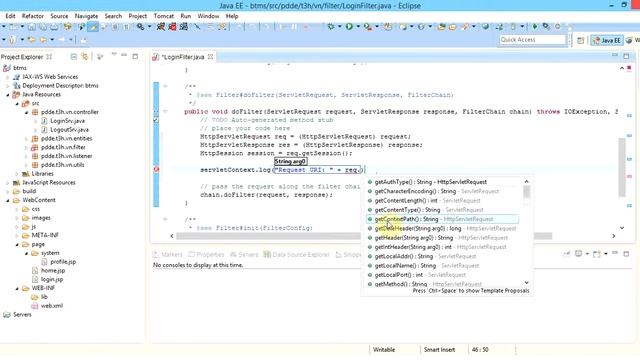Viewport: 640px width, 360px height.
Task: Open the Navigate menu
Action: (86, 16)
